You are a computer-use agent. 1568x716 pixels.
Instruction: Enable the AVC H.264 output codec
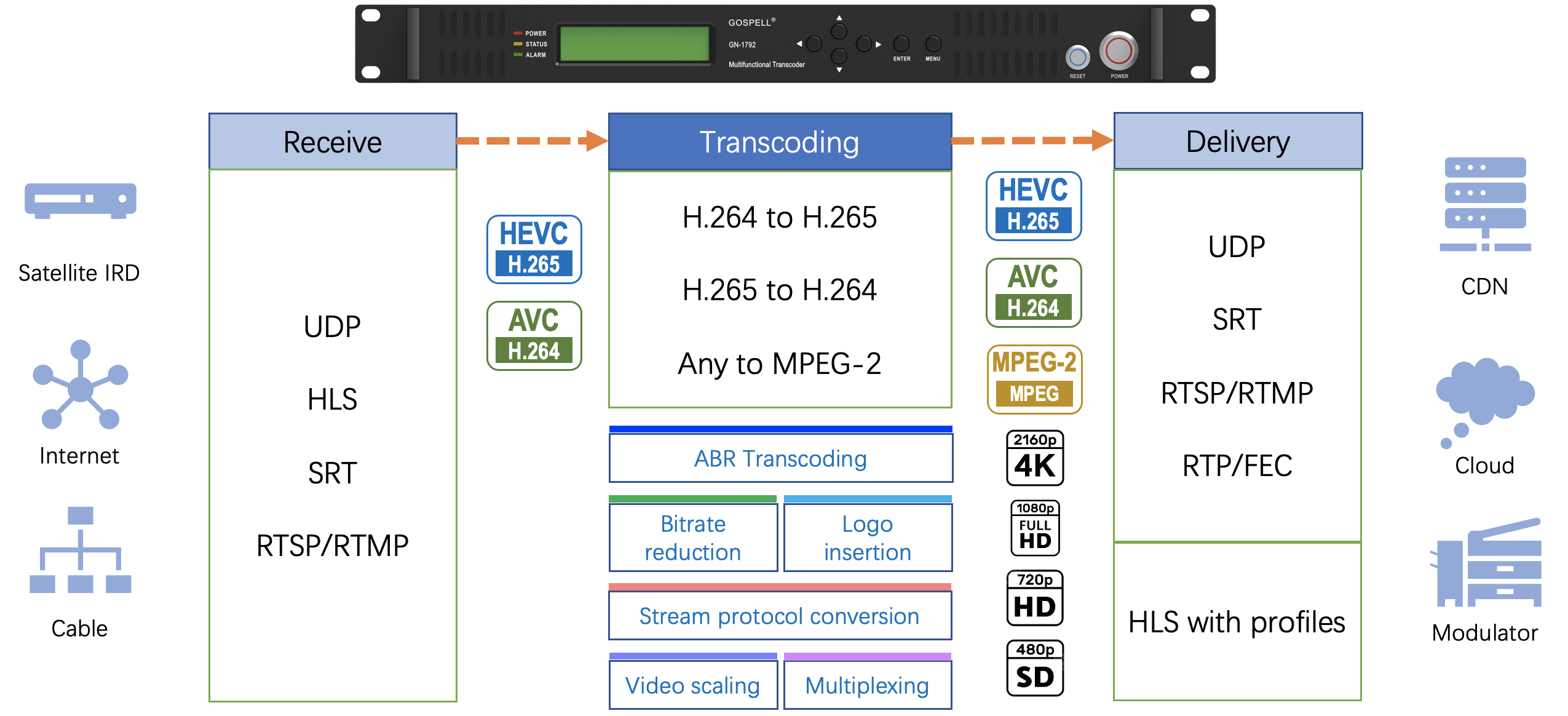pos(1033,292)
